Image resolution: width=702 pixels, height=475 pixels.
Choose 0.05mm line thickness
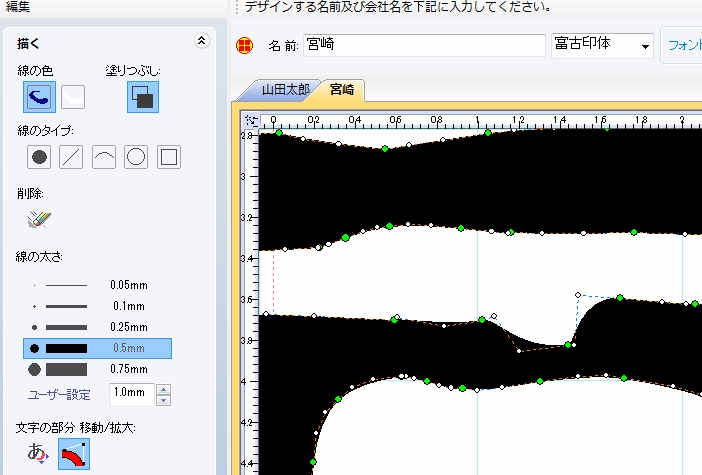pyautogui.click(x=97, y=285)
